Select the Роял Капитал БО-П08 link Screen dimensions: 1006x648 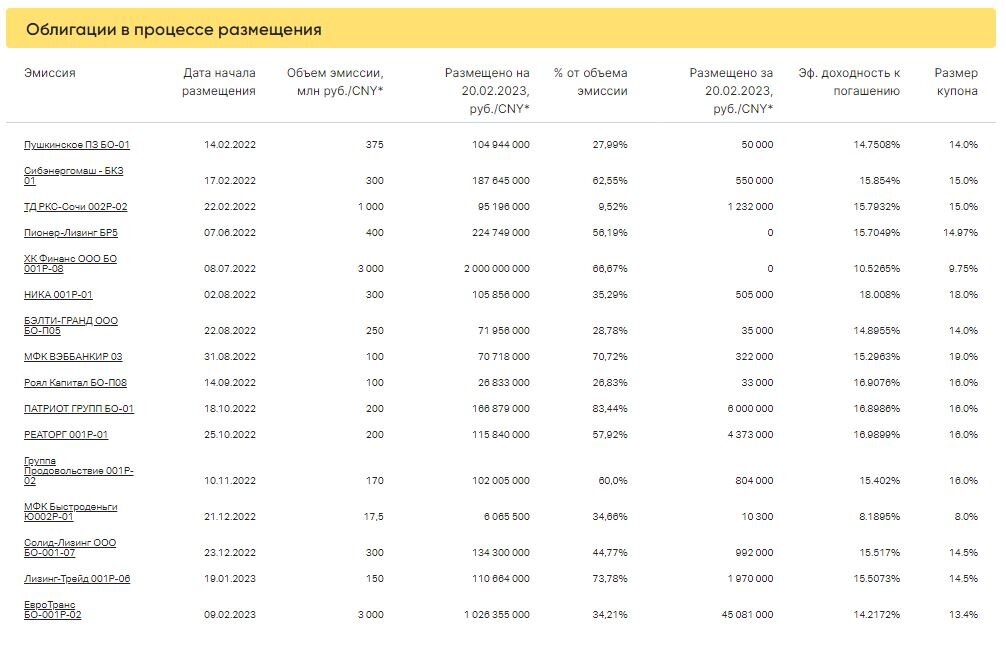pyautogui.click(x=75, y=383)
